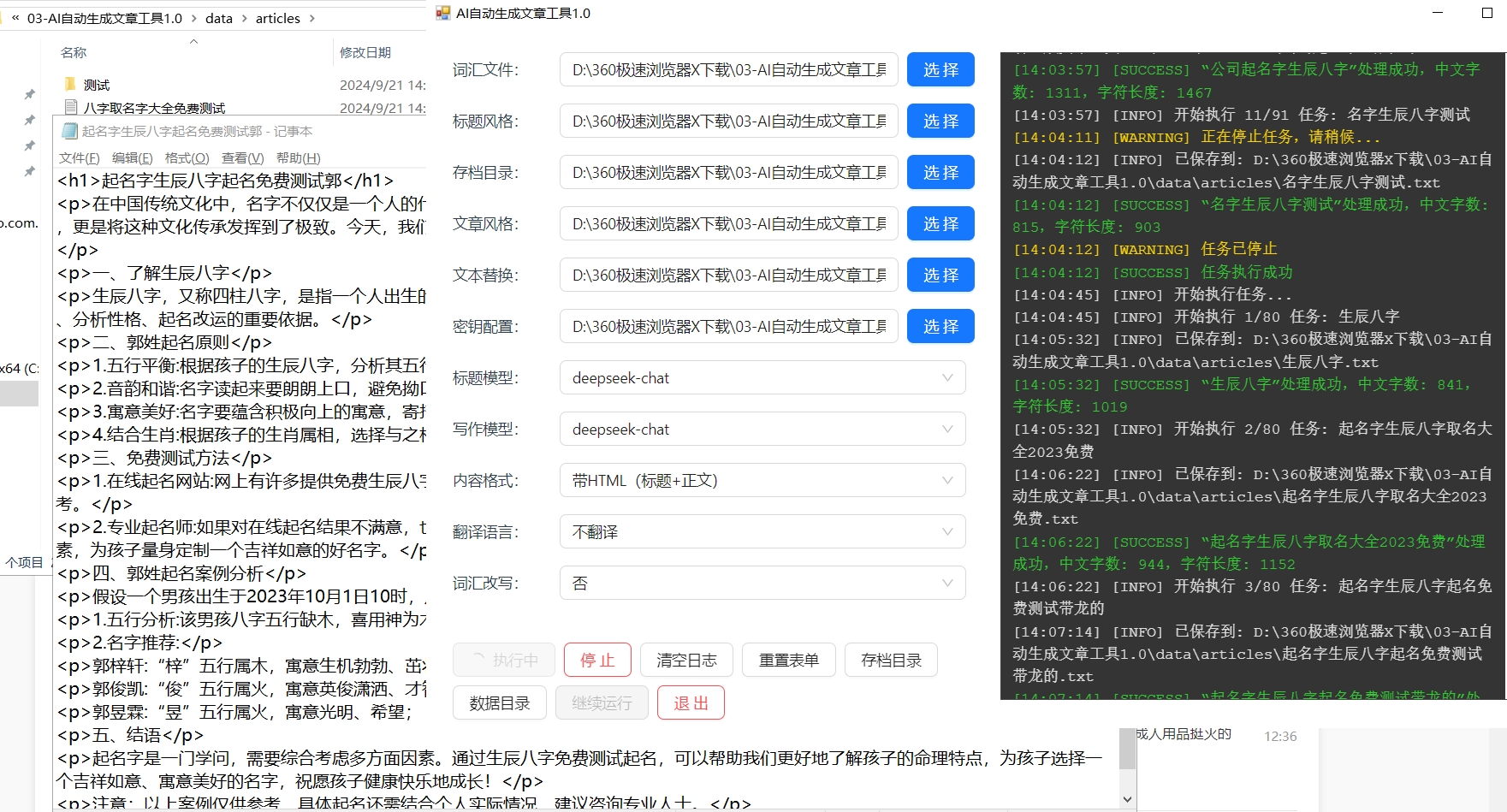1507x812 pixels.
Task: Click the articles breadcrumb in Explorer
Action: (278, 18)
